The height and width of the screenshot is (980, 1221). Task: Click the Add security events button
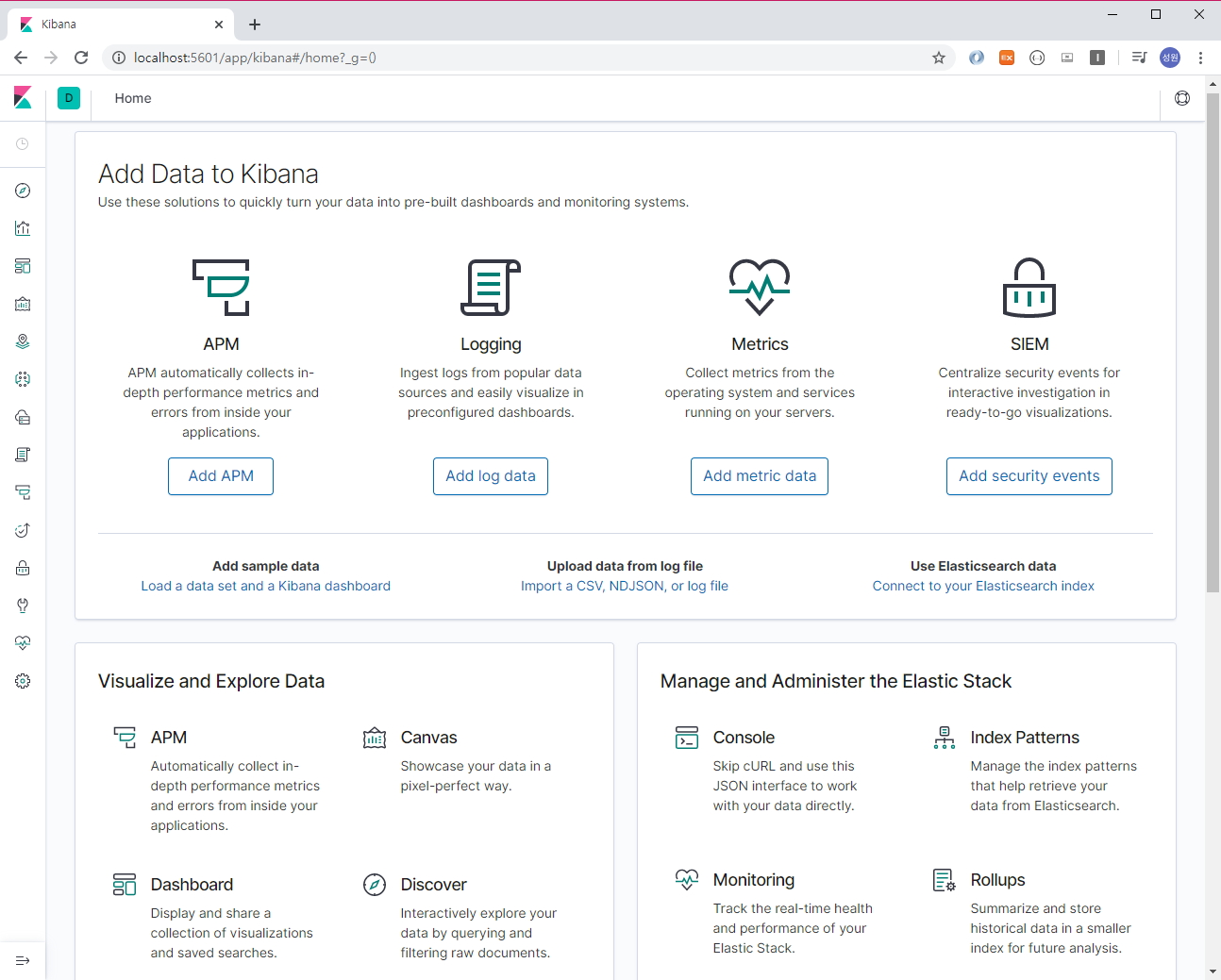(x=1029, y=476)
